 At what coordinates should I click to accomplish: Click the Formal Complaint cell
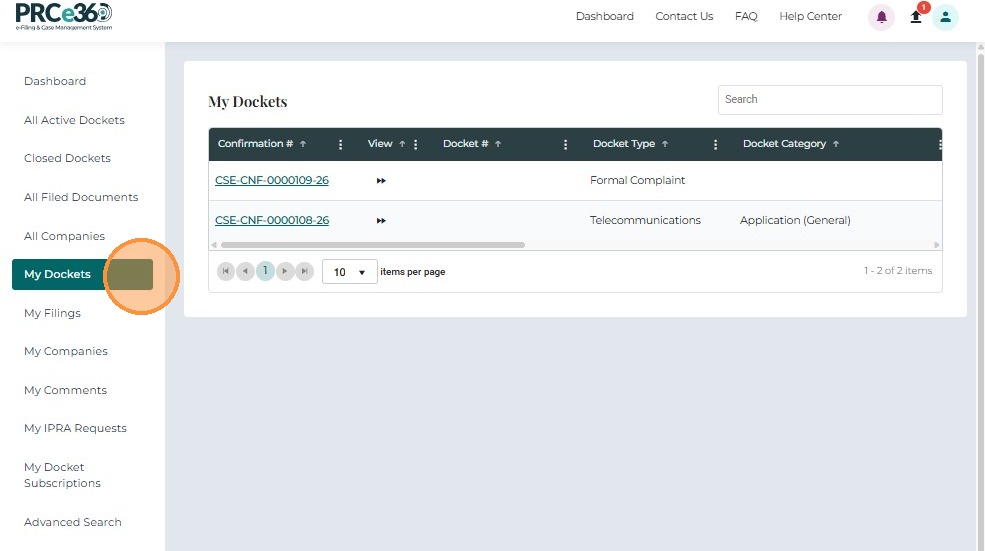[x=637, y=180]
